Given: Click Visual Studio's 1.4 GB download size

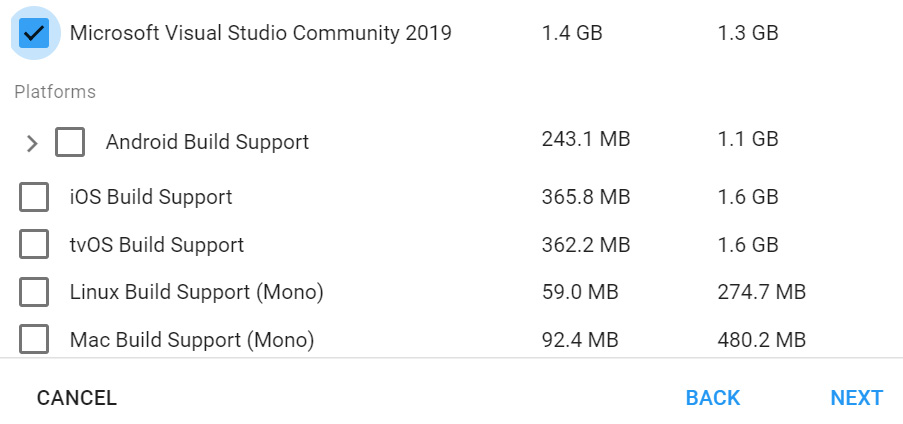Looking at the screenshot, I should [572, 33].
